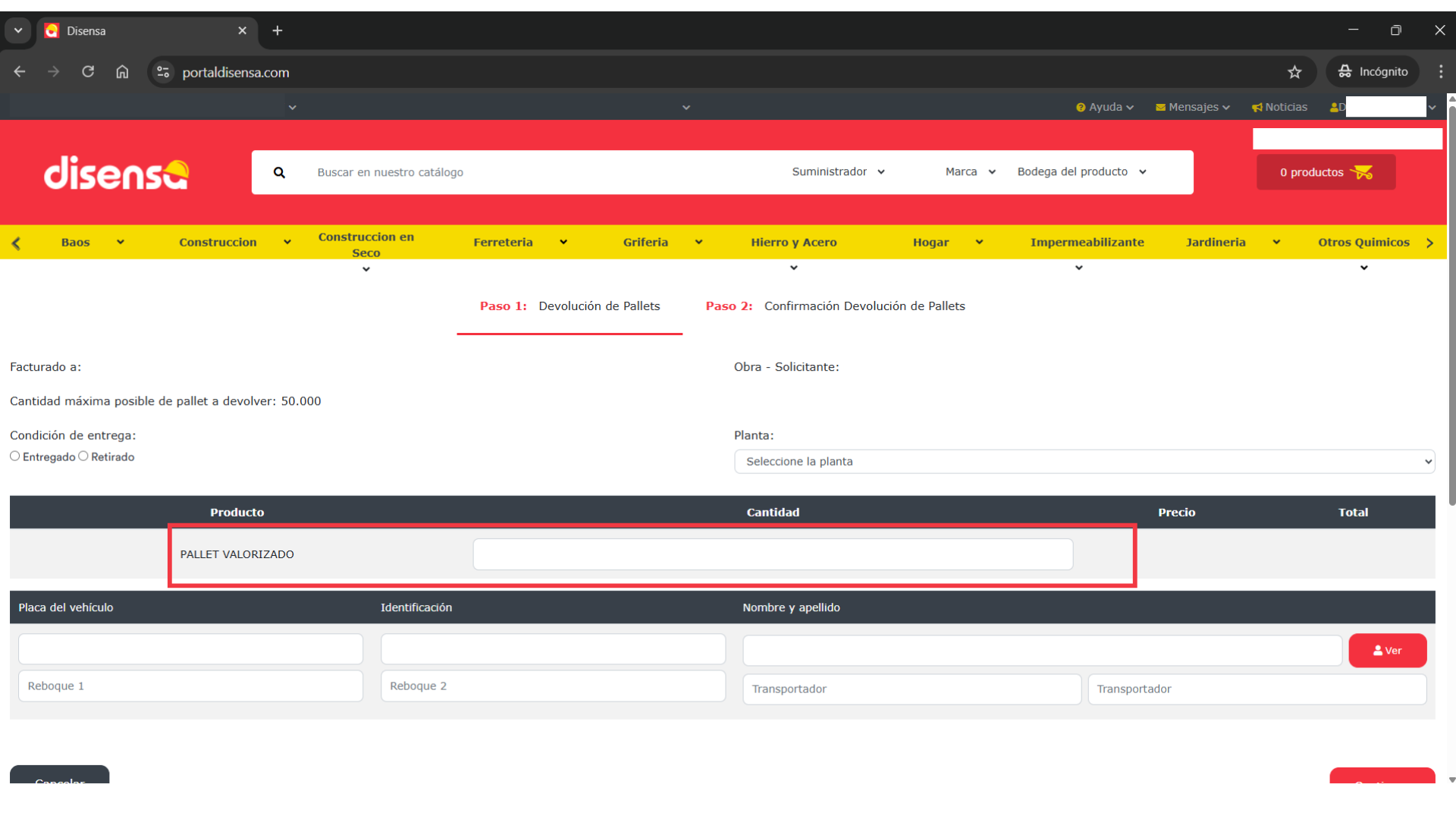Open the Noticias link
The image size is (1456, 819).
click(x=1280, y=108)
